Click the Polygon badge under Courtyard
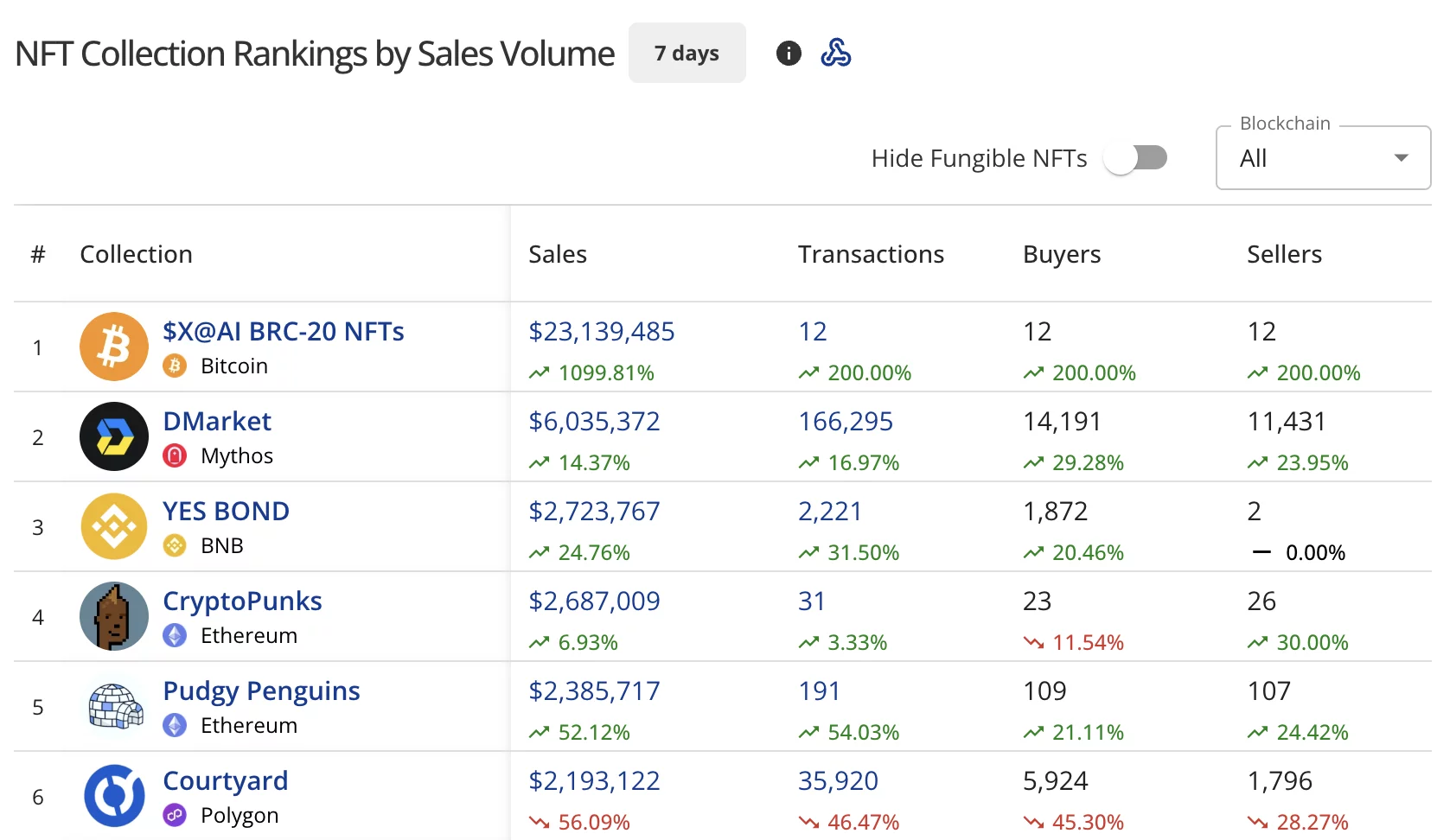Viewport: 1437px width, 840px height. tap(175, 815)
